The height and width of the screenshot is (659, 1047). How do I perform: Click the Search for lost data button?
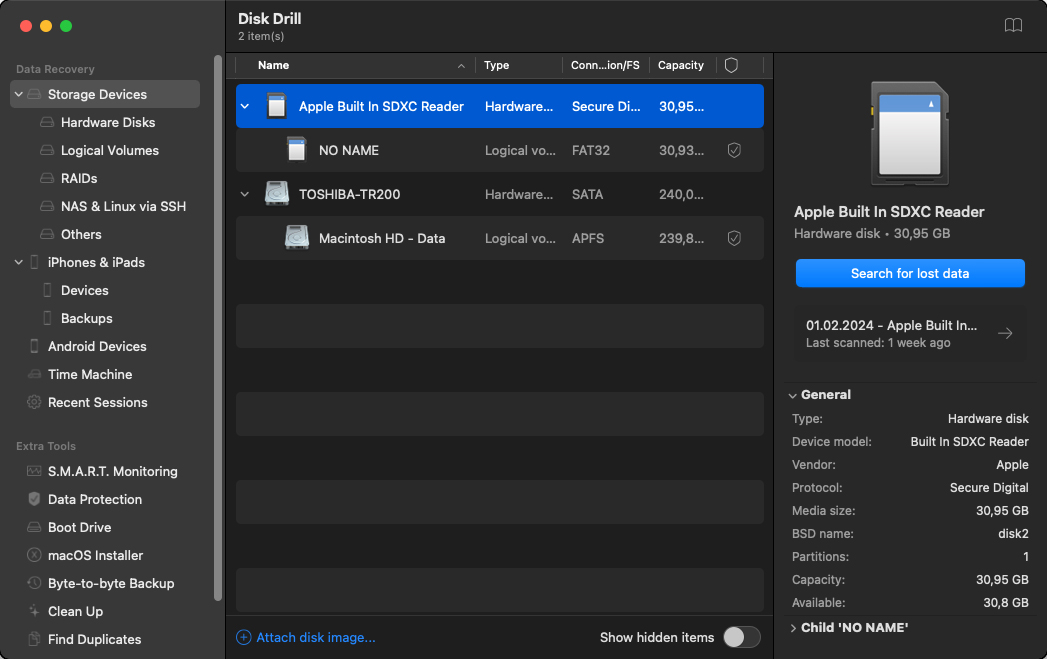point(909,273)
